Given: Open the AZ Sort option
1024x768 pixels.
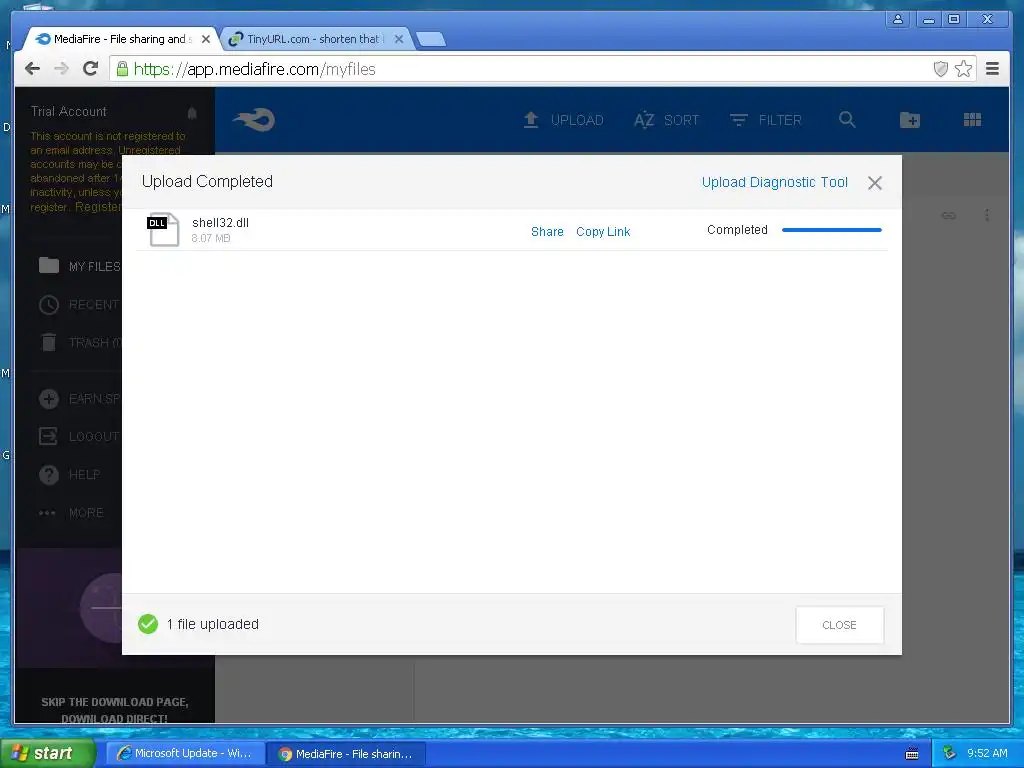Looking at the screenshot, I should pyautogui.click(x=666, y=120).
